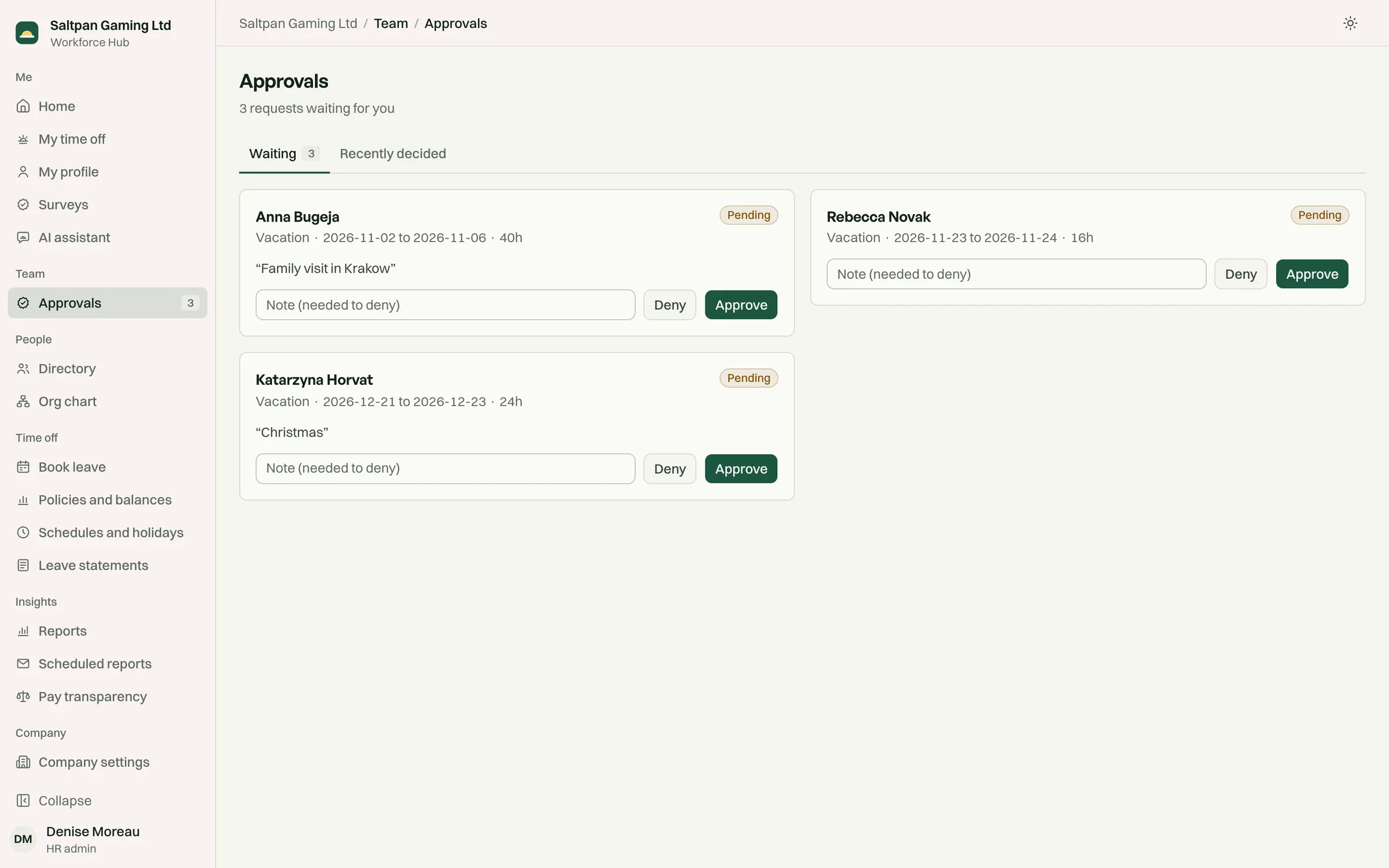This screenshot has height=868, width=1389.
Task: Deny Katarzyna Horvat's vacation request
Action: tap(670, 469)
